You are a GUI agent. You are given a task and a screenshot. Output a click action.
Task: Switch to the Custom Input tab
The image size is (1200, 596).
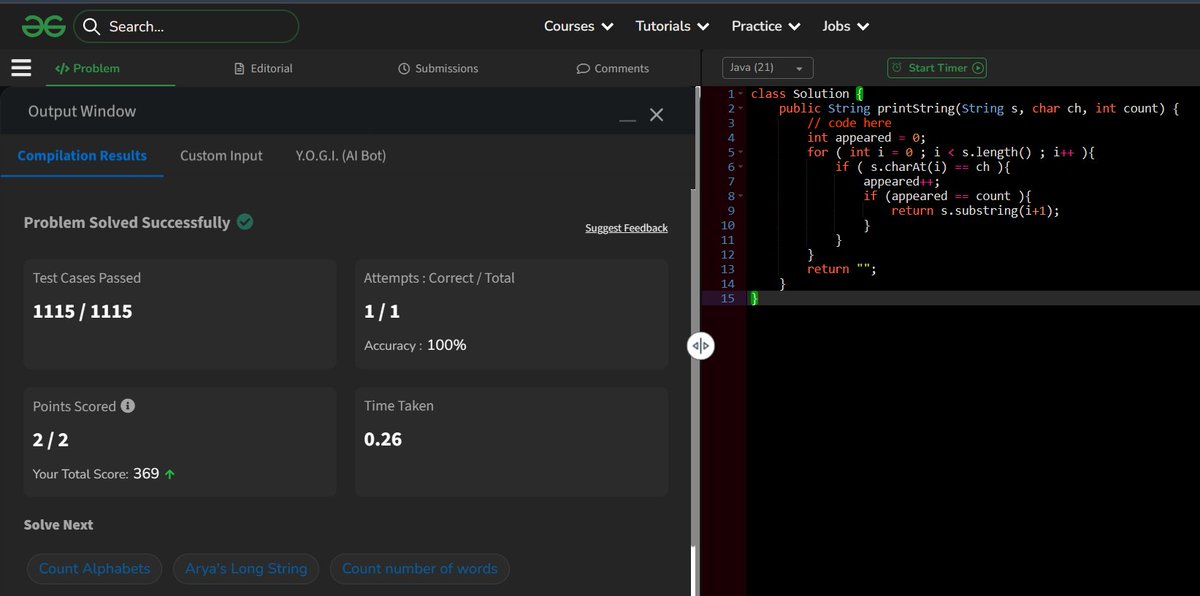click(x=221, y=156)
